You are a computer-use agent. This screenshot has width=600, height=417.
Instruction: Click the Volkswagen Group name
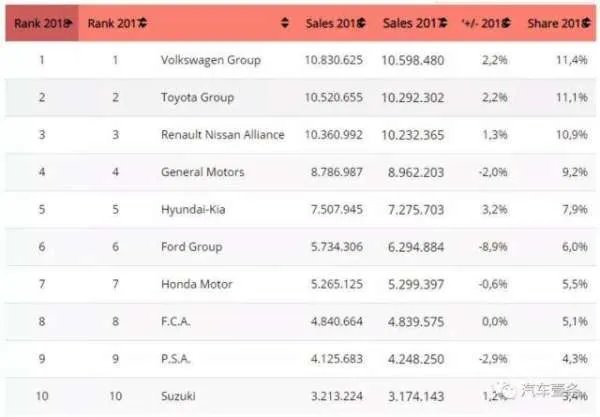(210, 60)
